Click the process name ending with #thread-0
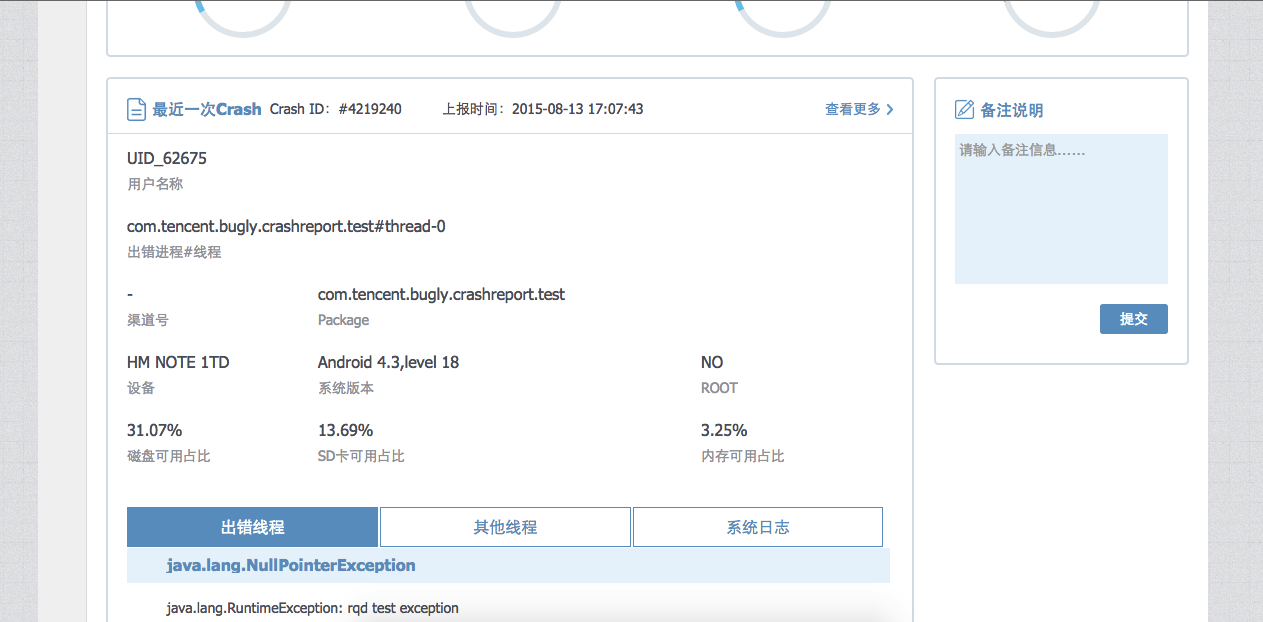Screen dimensions: 1263x622 tap(286, 226)
